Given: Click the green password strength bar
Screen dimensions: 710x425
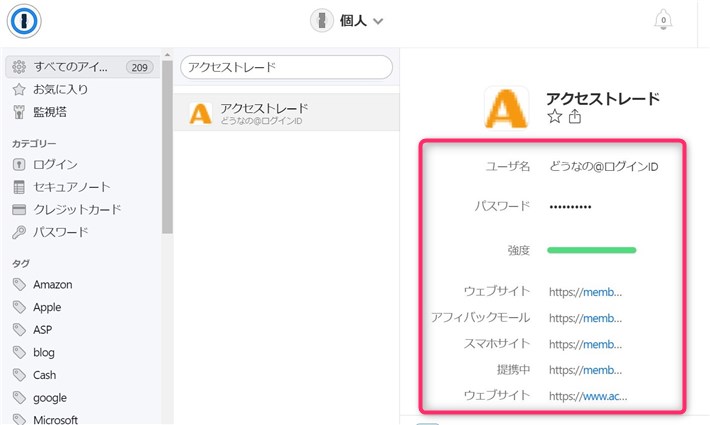Looking at the screenshot, I should 591,250.
